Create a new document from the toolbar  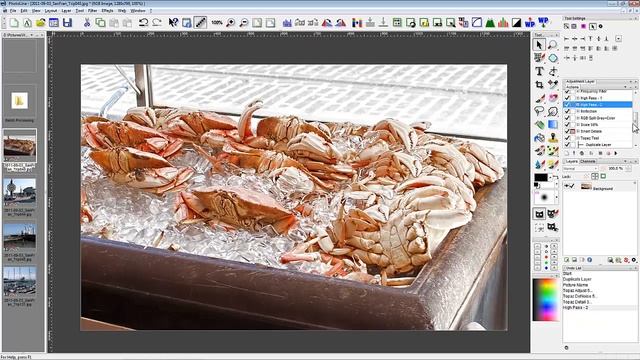coord(14,23)
